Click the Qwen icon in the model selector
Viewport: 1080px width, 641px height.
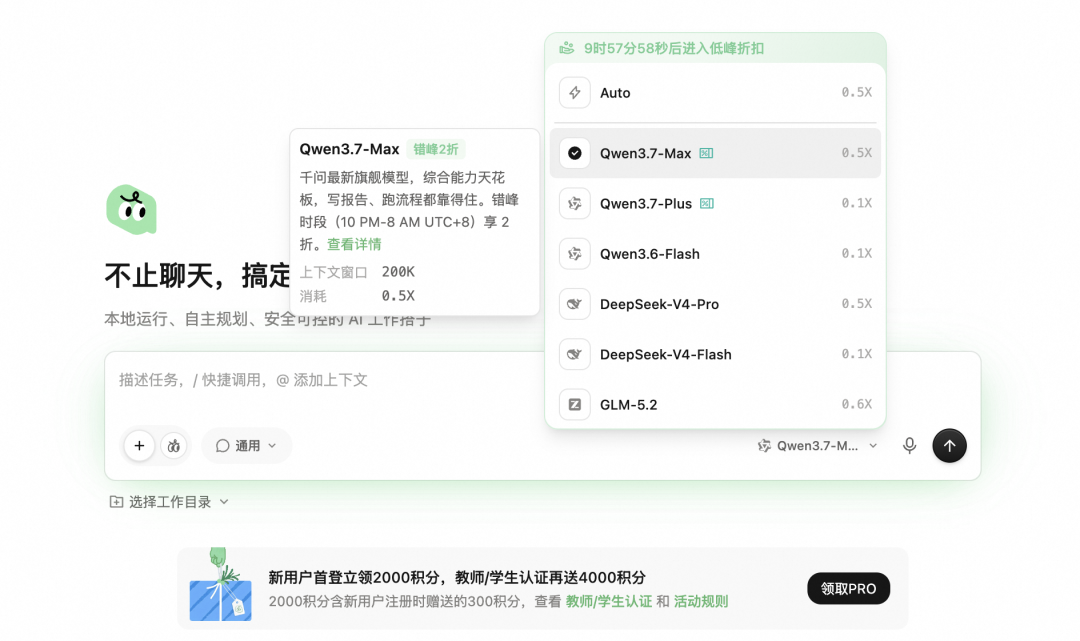(764, 445)
